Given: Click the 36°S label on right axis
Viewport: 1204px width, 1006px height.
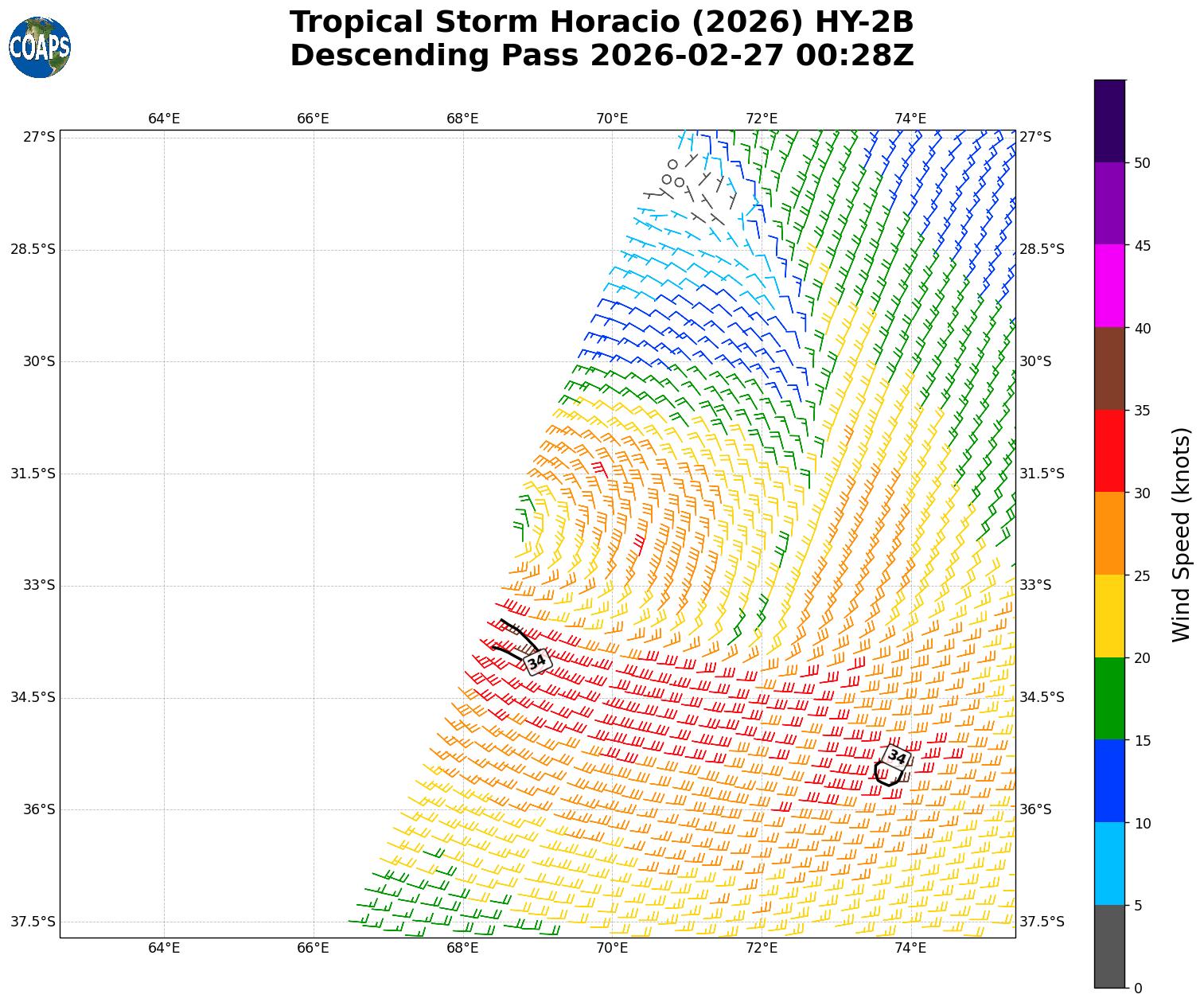Looking at the screenshot, I should tap(1035, 809).
